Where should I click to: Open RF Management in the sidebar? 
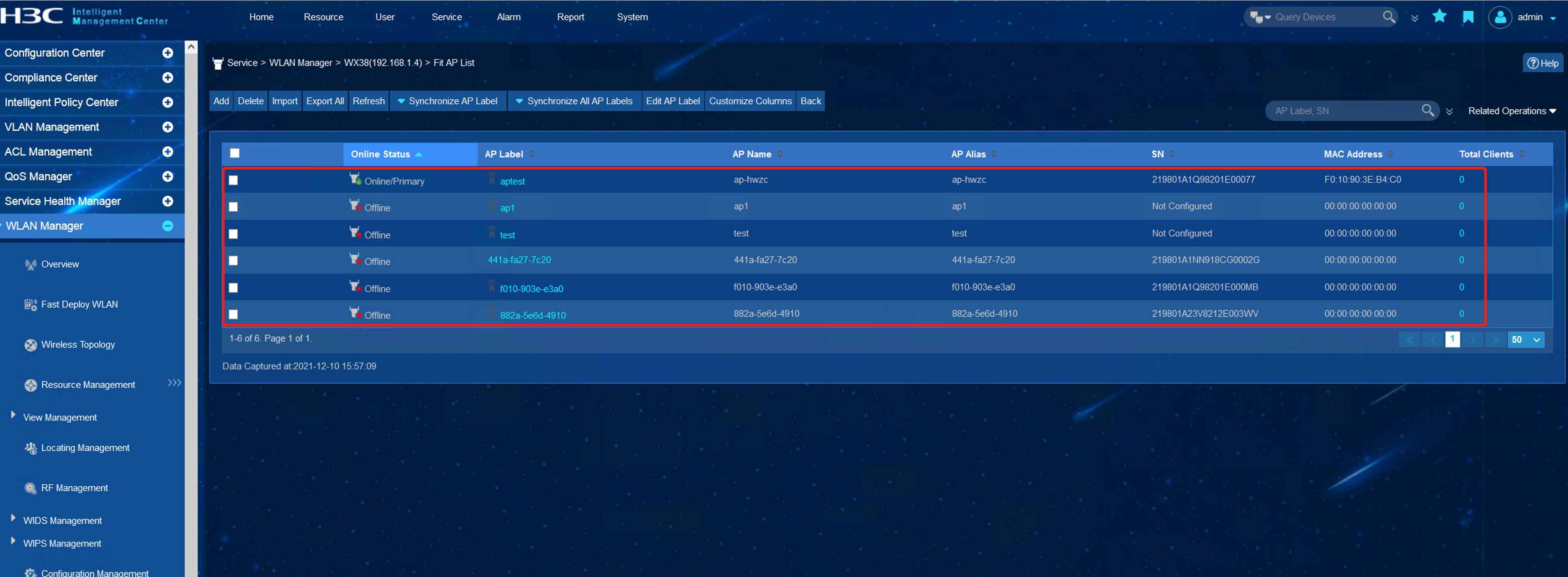74,488
